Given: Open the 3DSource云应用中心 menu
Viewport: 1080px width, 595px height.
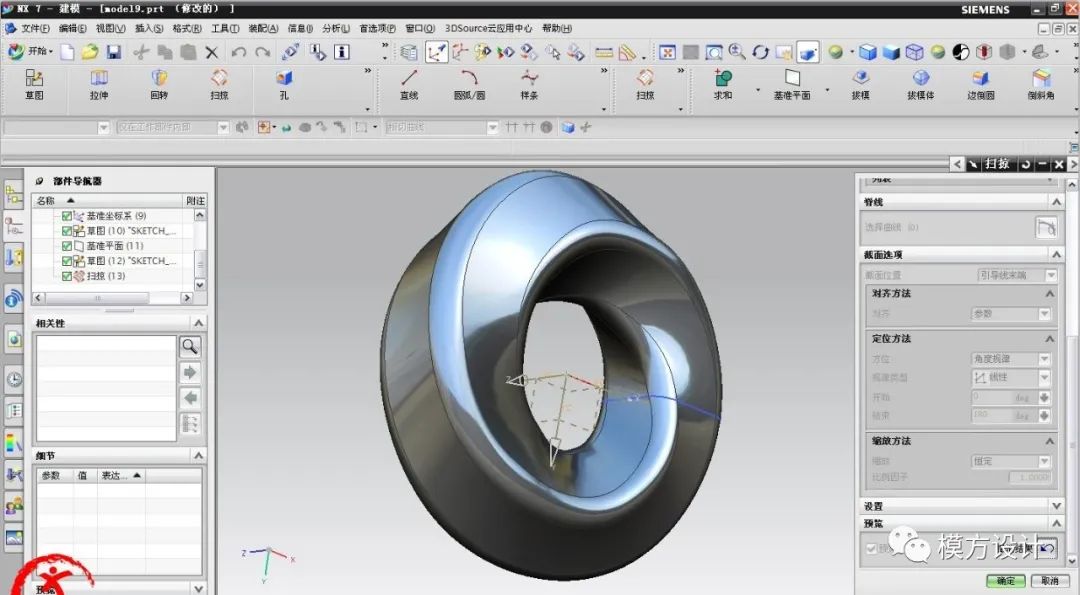Looking at the screenshot, I should pos(488,28).
